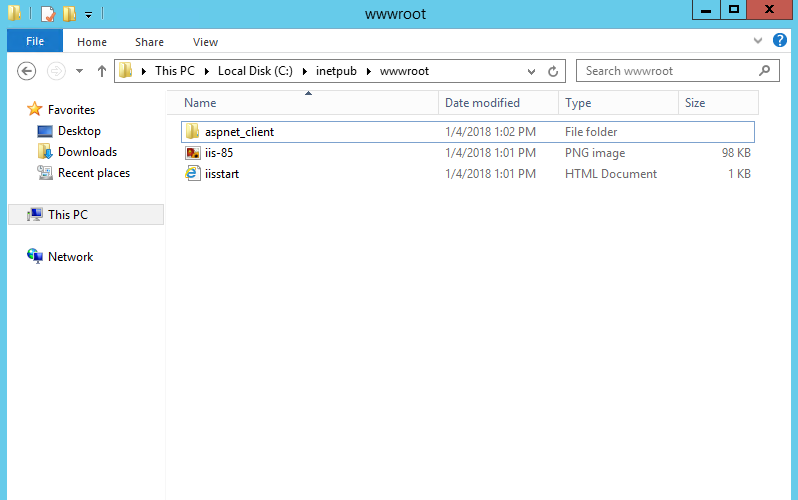Viewport: 798px width, 500px height.
Task: Select Downloads under Favorites
Action: pyautogui.click(x=87, y=152)
